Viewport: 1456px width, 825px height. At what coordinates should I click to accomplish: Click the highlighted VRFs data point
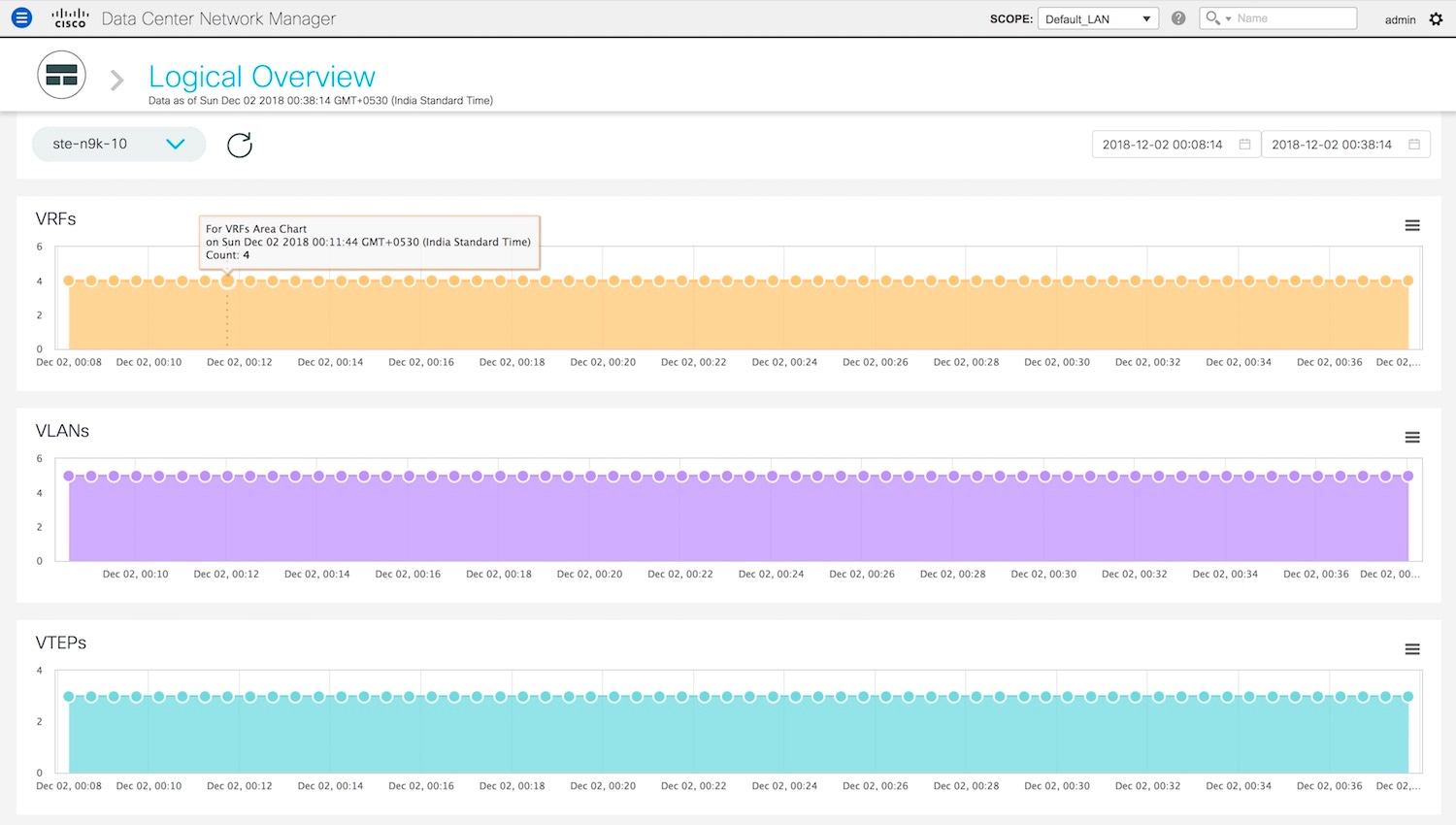(227, 280)
